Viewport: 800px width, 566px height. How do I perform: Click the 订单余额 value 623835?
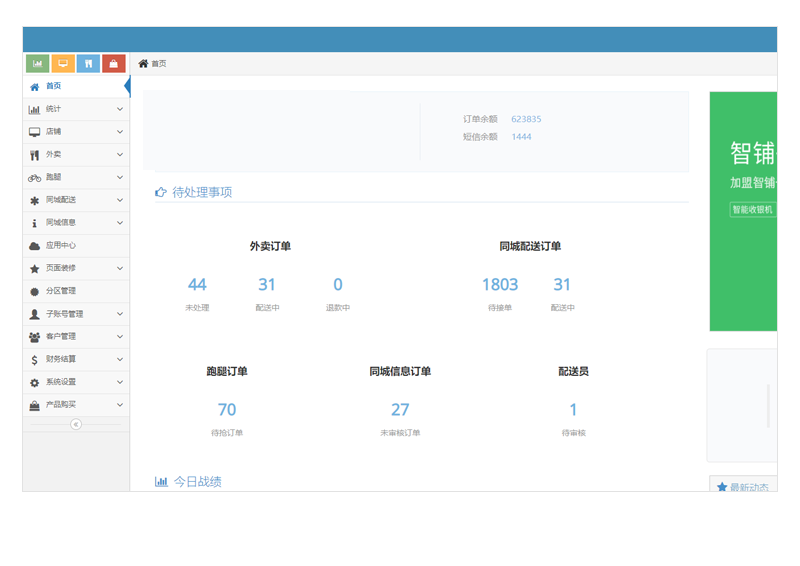526,119
